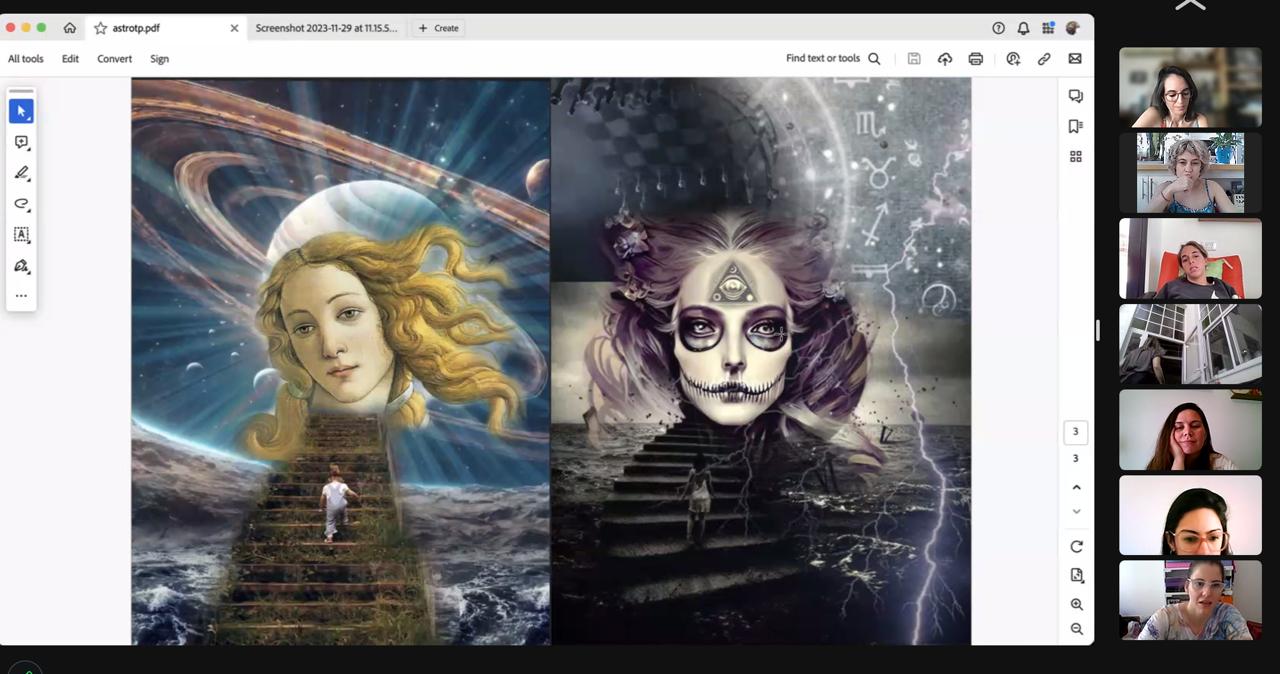Image resolution: width=1280 pixels, height=674 pixels.
Task: Select the video of participant resting on hand
Action: tap(1190, 430)
